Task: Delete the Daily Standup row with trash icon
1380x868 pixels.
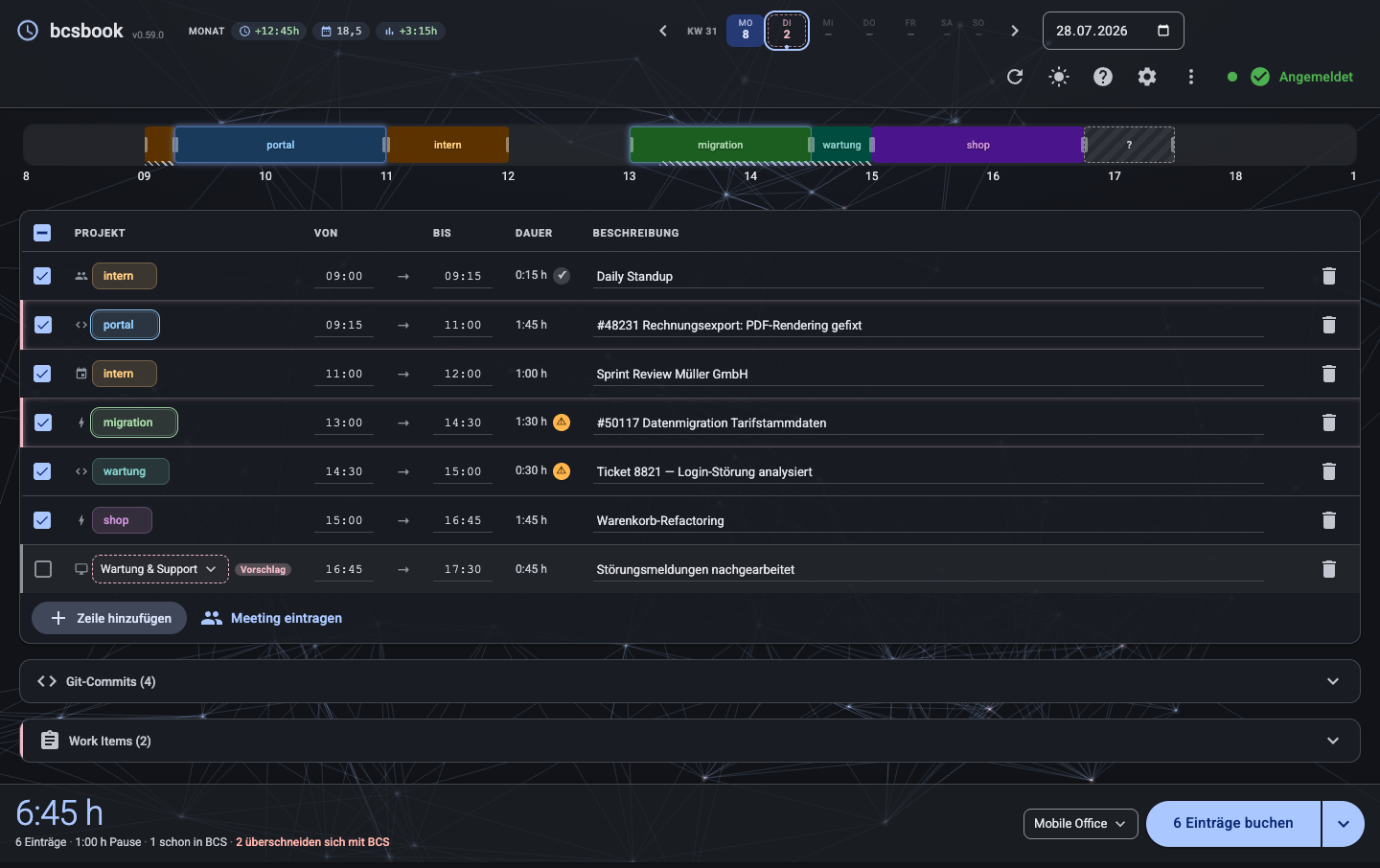Action: click(x=1329, y=276)
